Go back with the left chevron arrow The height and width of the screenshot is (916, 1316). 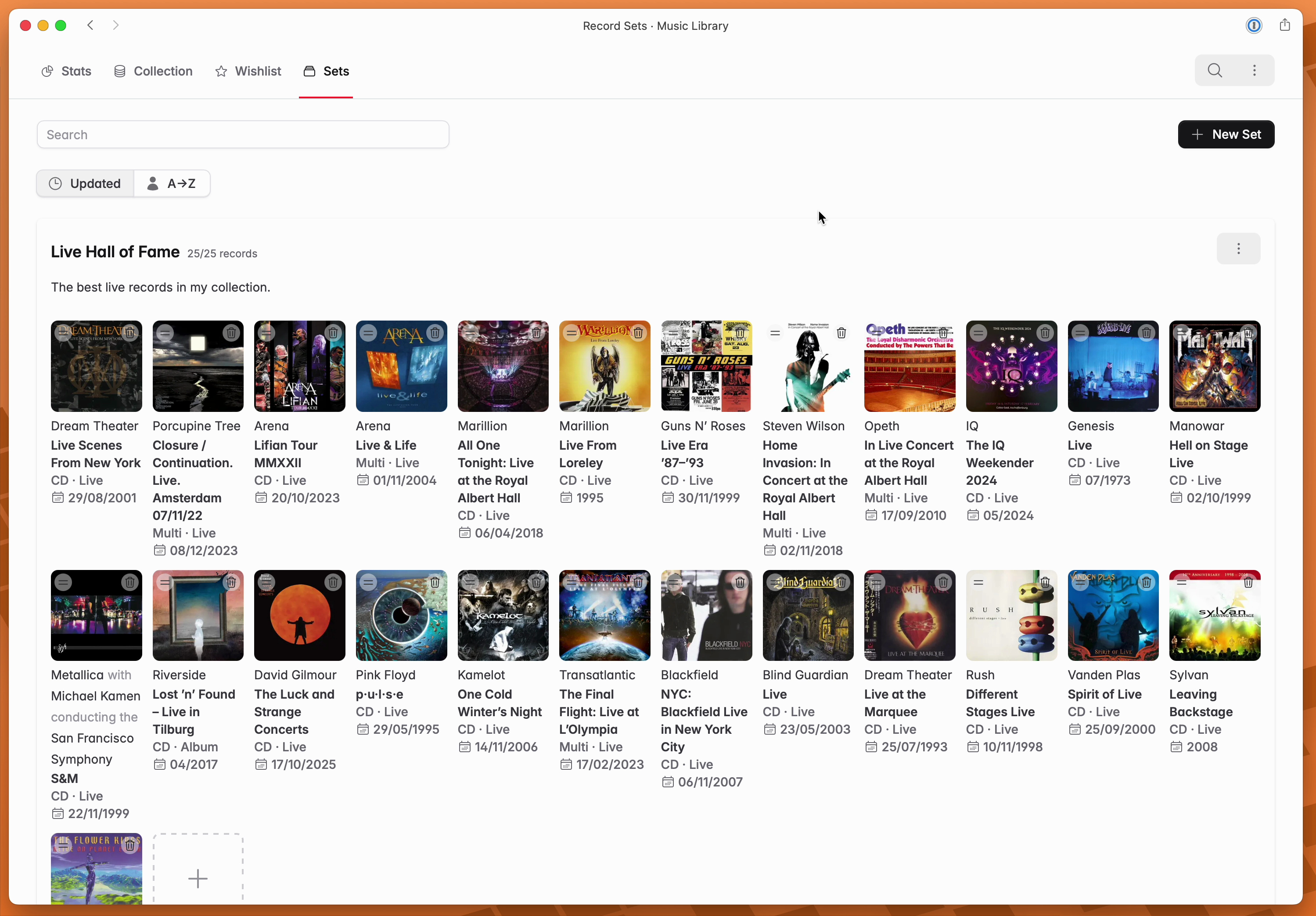(90, 25)
